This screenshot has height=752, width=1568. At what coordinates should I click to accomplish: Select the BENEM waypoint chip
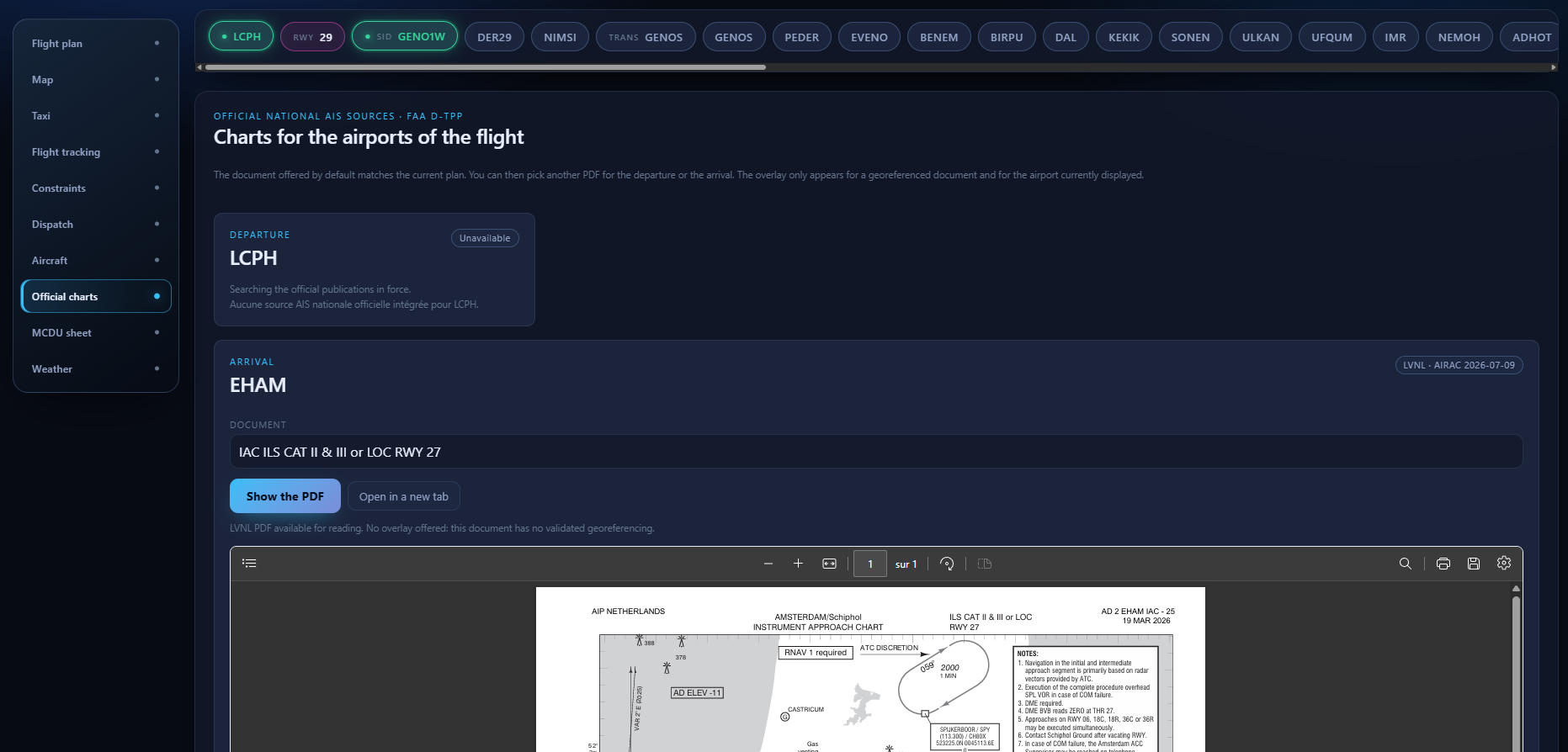[939, 37]
